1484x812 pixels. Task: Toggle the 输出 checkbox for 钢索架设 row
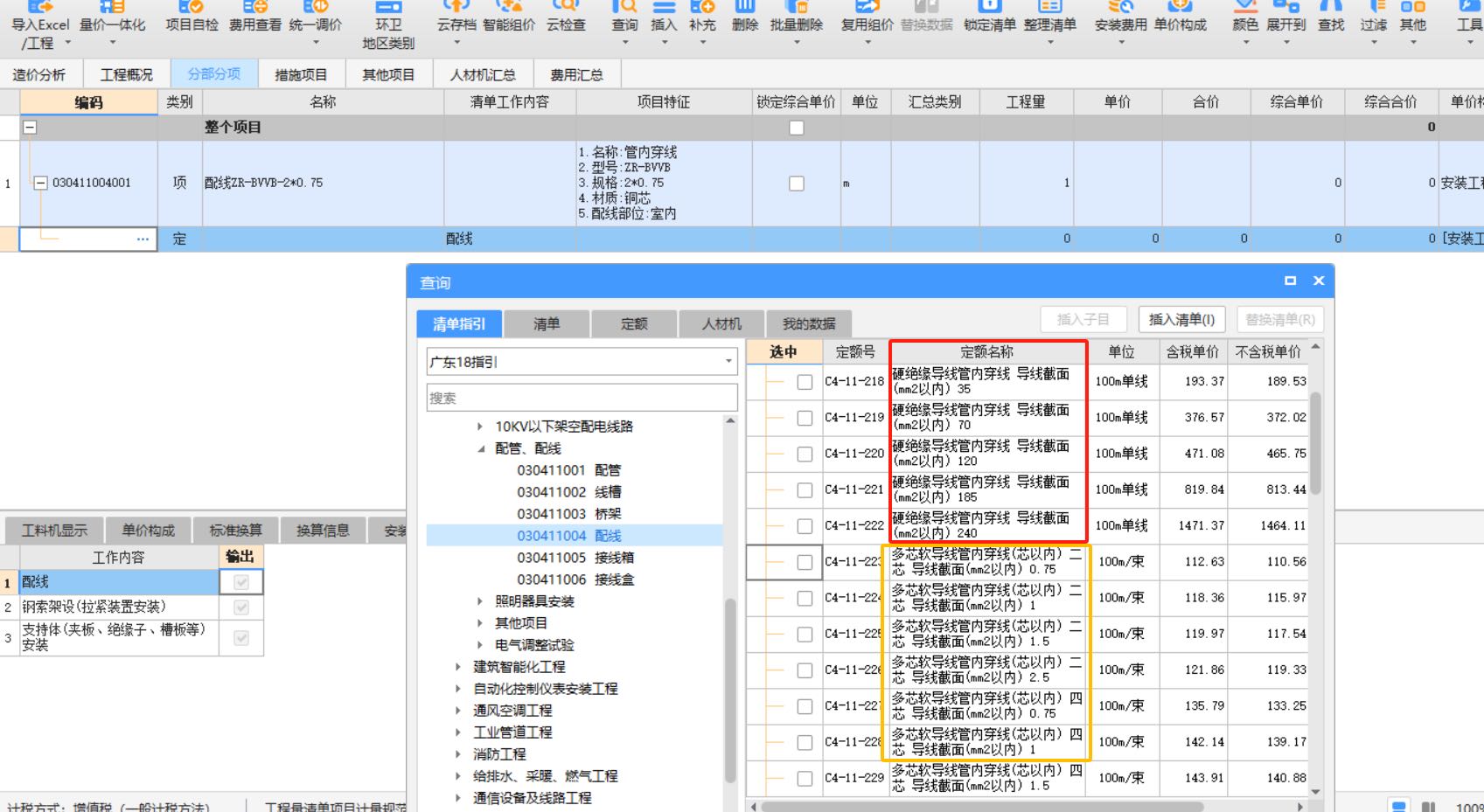point(241,607)
